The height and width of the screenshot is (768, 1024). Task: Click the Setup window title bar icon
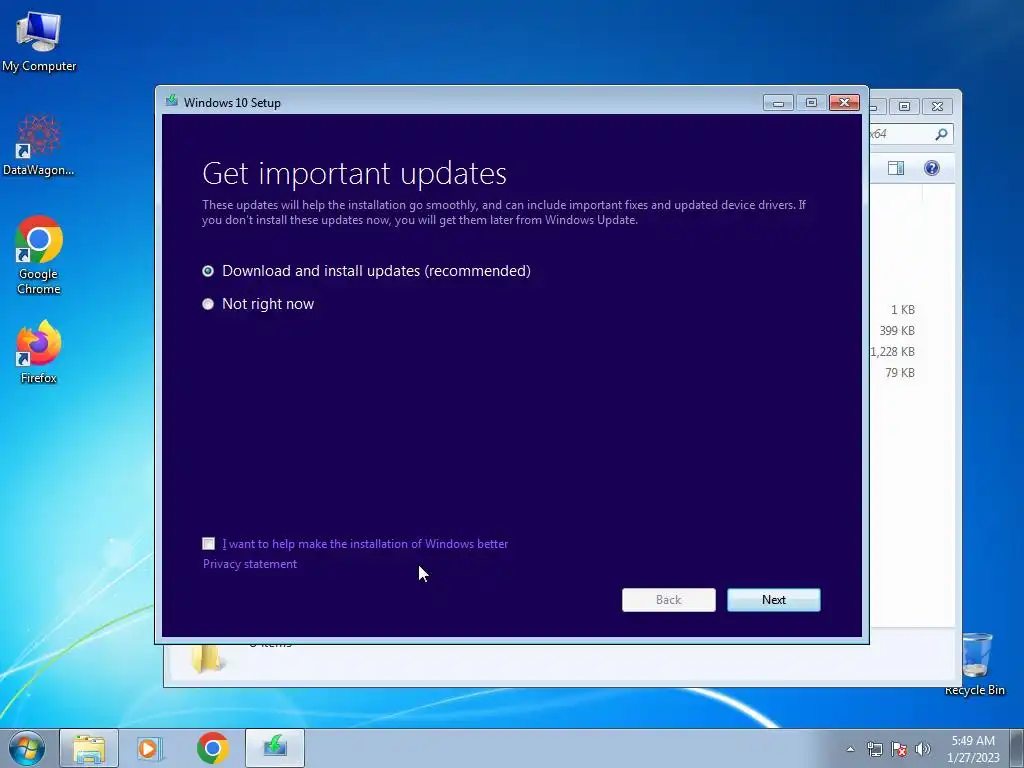172,101
